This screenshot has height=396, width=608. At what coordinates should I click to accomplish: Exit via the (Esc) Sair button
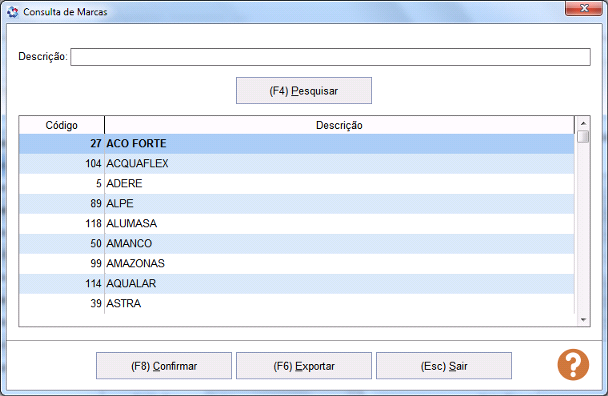(444, 366)
